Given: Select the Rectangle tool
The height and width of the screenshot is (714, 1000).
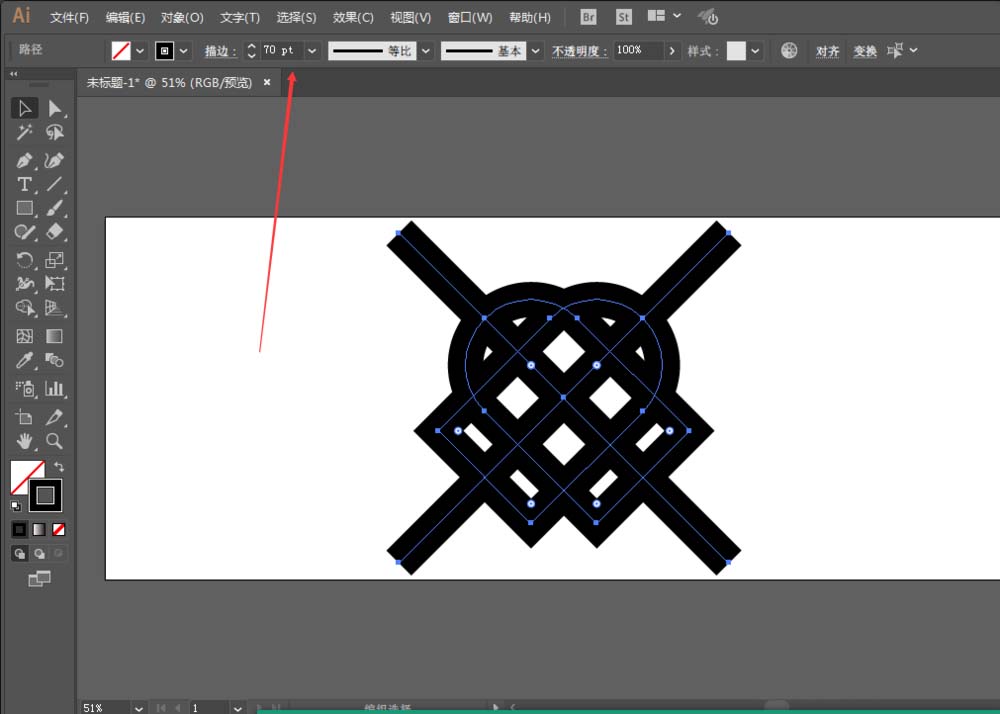Looking at the screenshot, I should [24, 208].
